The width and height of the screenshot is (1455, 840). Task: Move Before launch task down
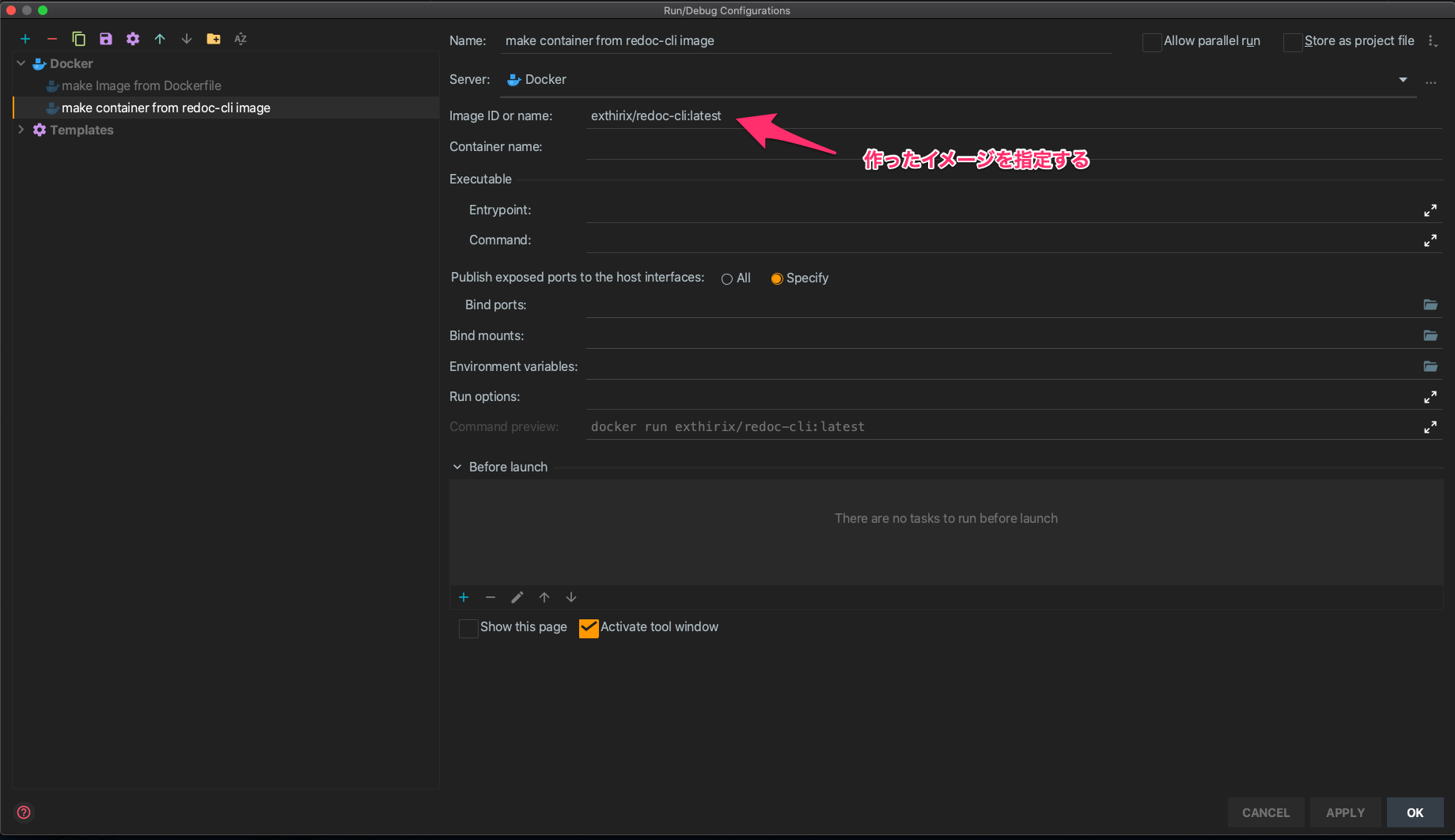click(x=571, y=597)
